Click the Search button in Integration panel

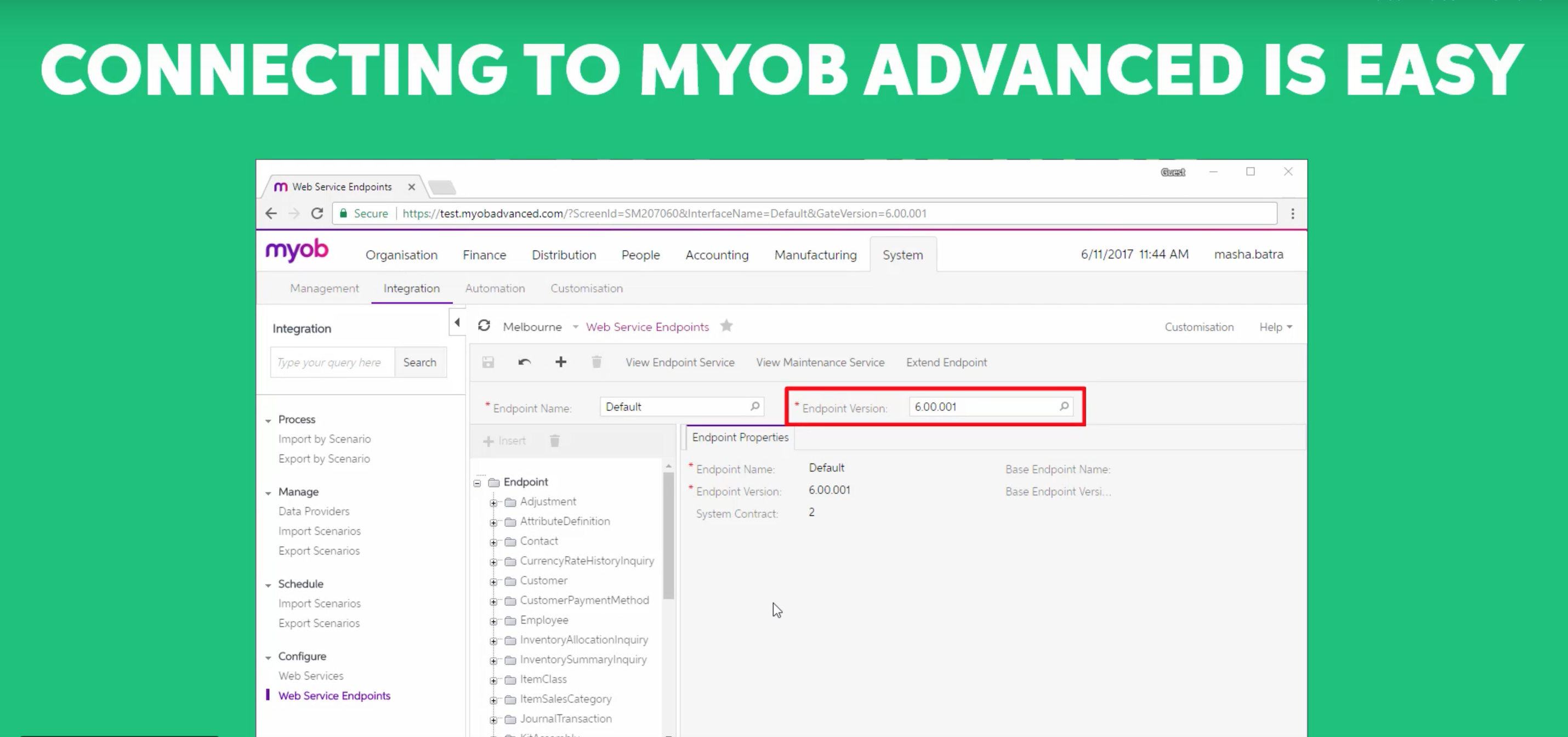pyautogui.click(x=420, y=362)
